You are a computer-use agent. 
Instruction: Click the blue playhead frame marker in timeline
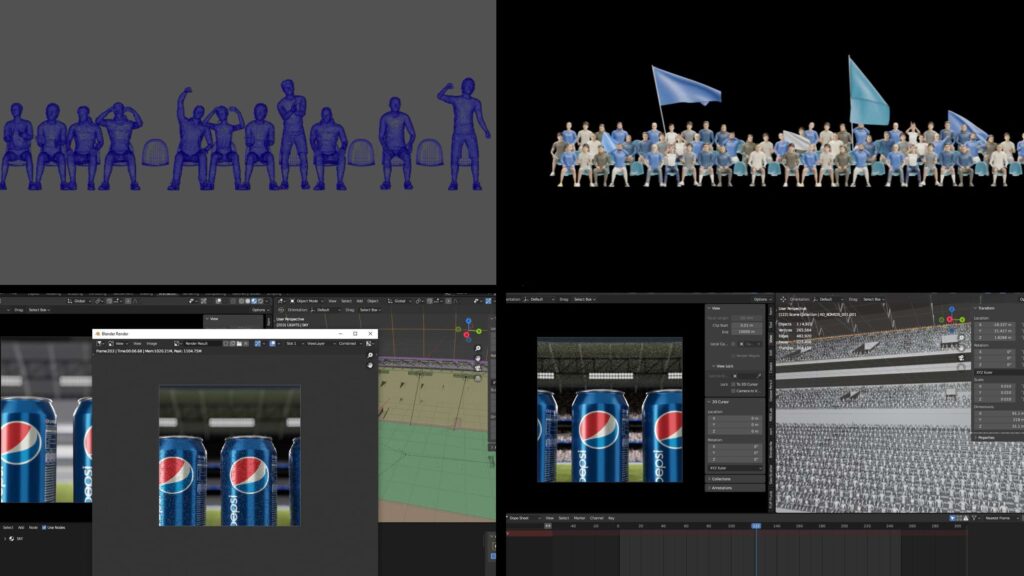pos(756,525)
